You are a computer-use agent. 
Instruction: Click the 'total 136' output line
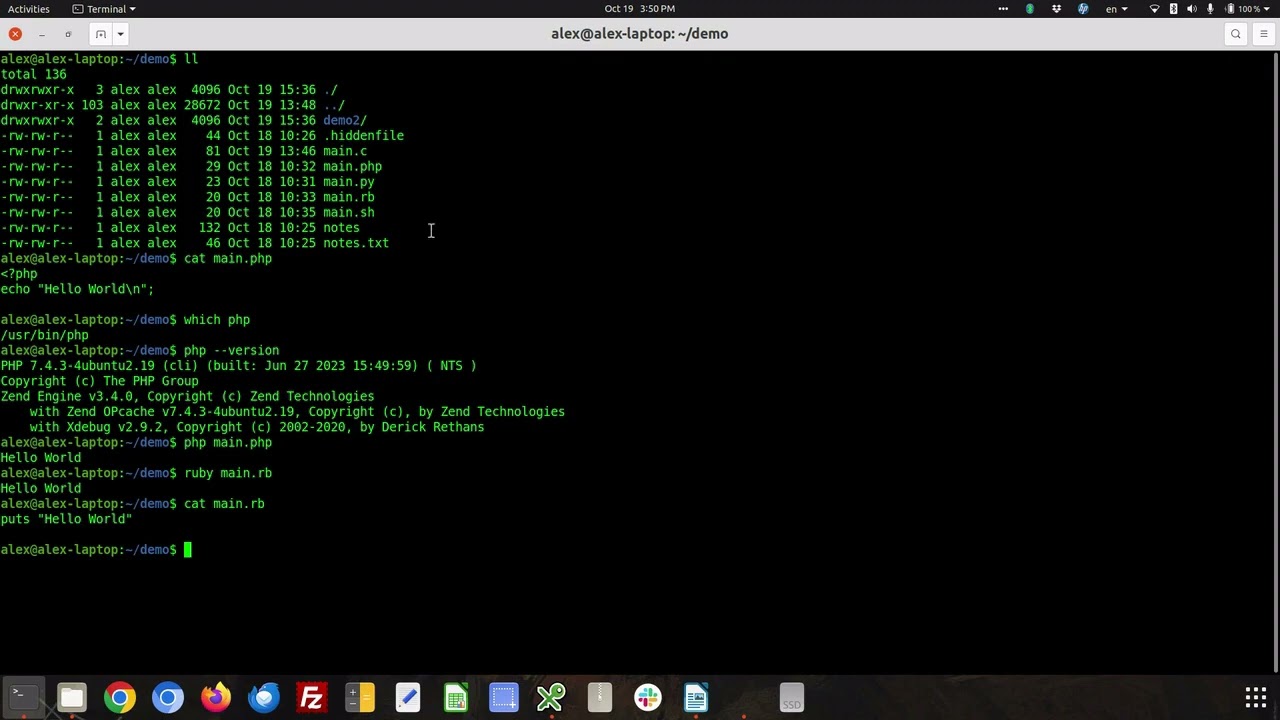[x=33, y=74]
